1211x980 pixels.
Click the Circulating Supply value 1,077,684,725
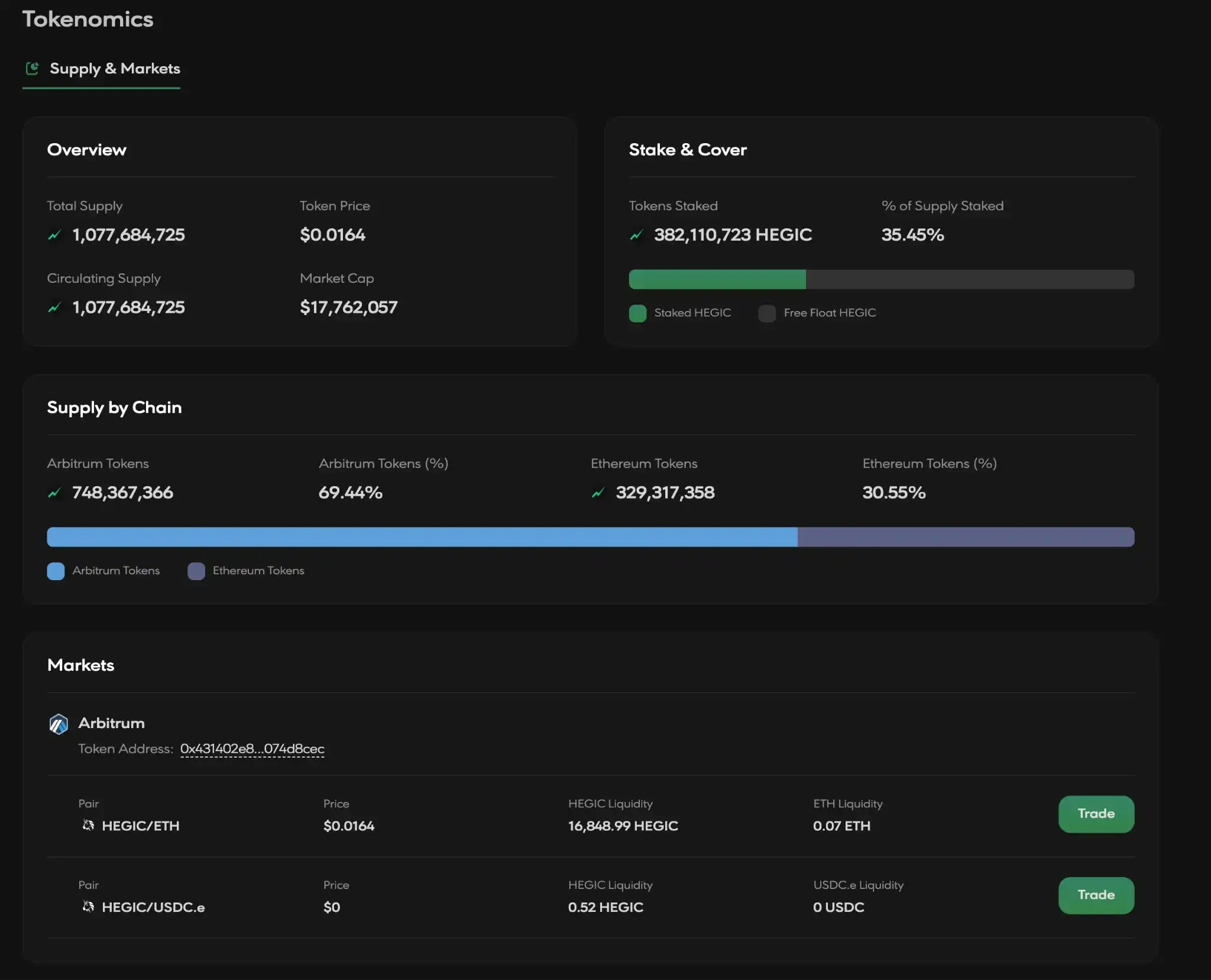coord(128,307)
